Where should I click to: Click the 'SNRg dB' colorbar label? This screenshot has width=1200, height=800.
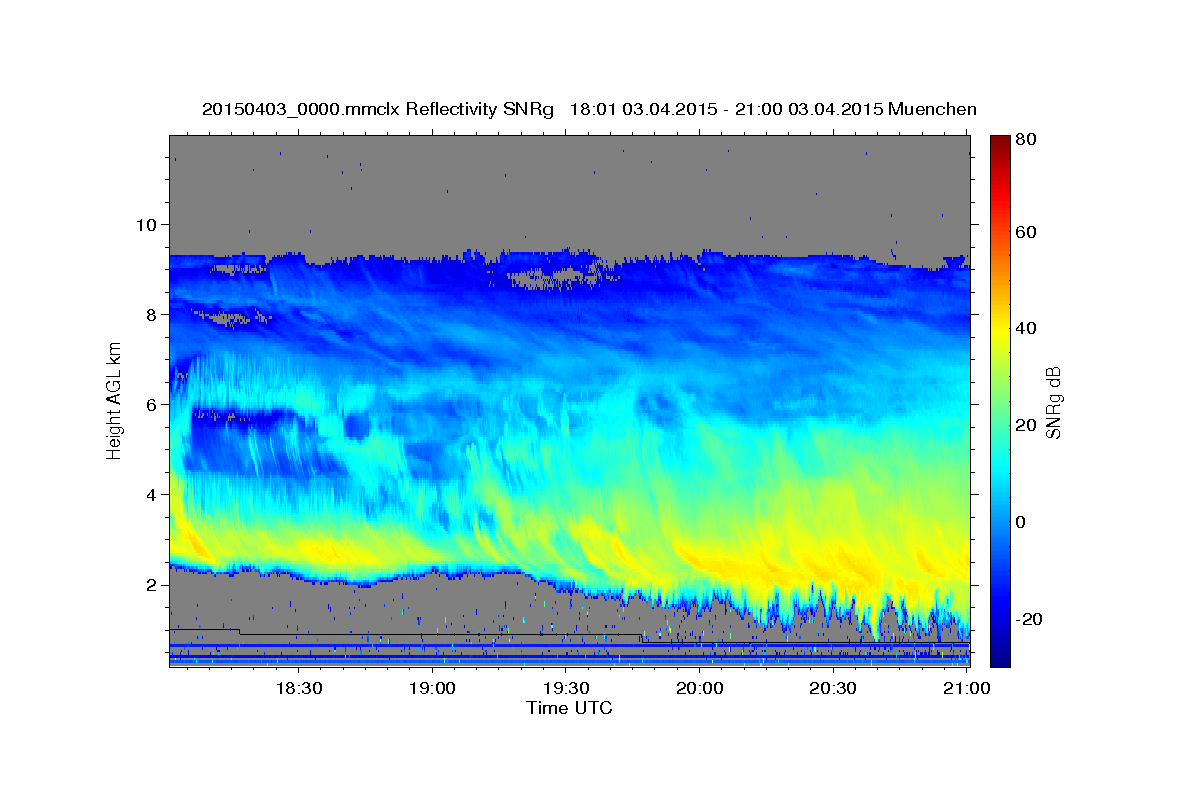click(1052, 401)
